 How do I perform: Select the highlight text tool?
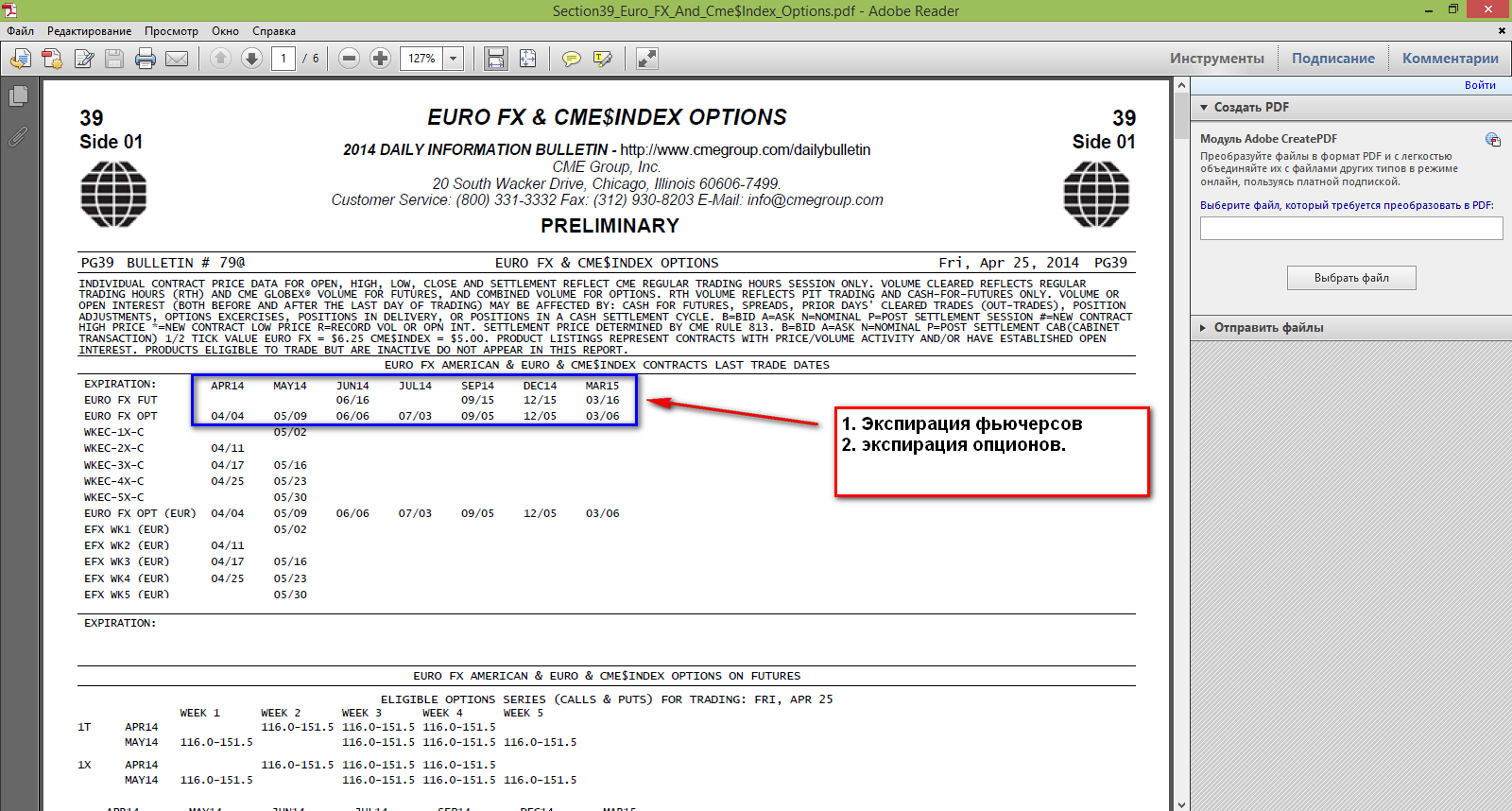click(603, 59)
